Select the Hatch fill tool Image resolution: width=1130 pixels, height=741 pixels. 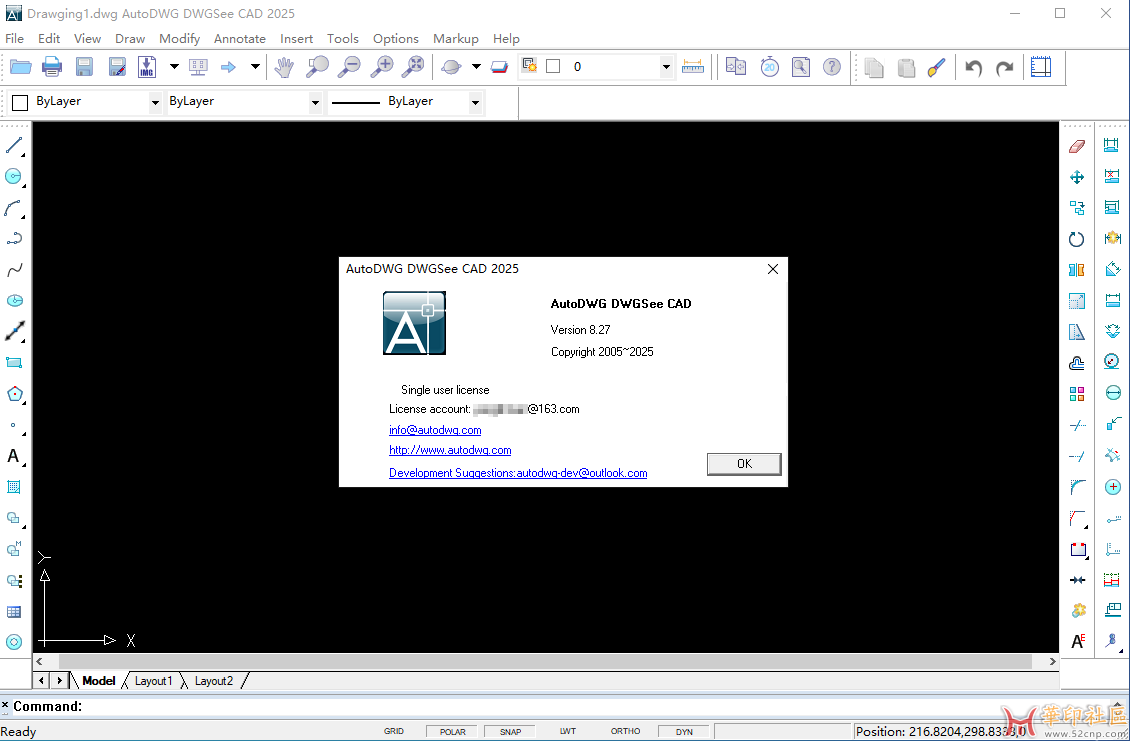[14, 487]
